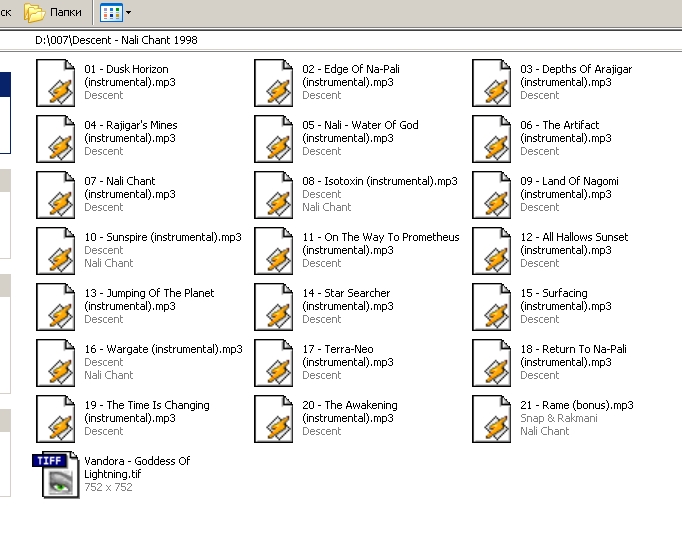Click the 19 - The Time Is Changing icon

[56, 418]
